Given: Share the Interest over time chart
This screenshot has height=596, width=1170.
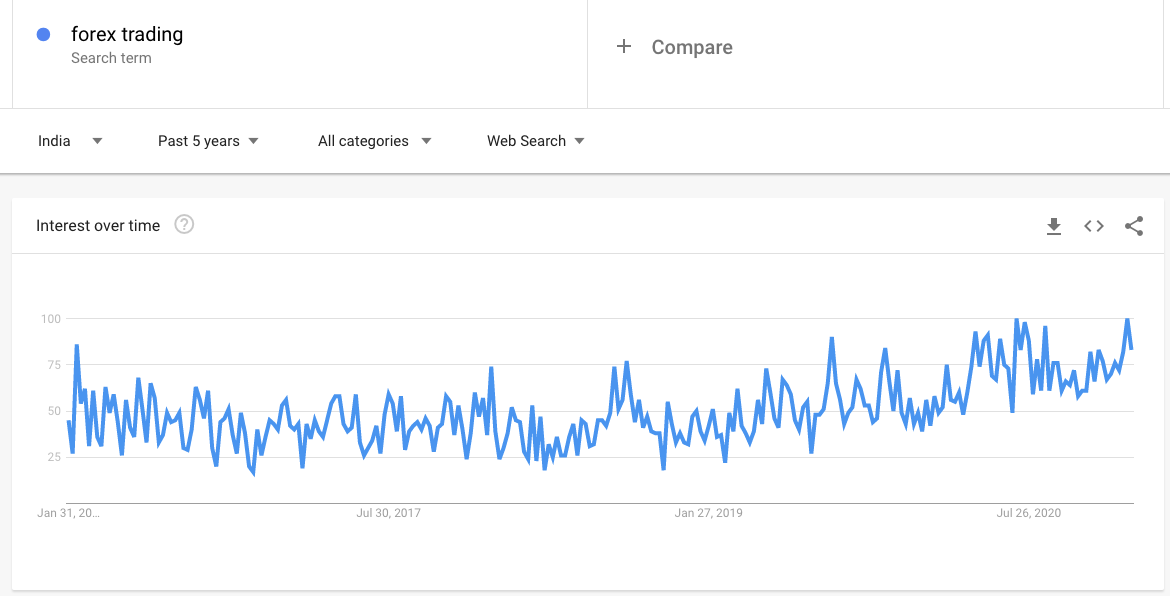Looking at the screenshot, I should tap(1133, 226).
